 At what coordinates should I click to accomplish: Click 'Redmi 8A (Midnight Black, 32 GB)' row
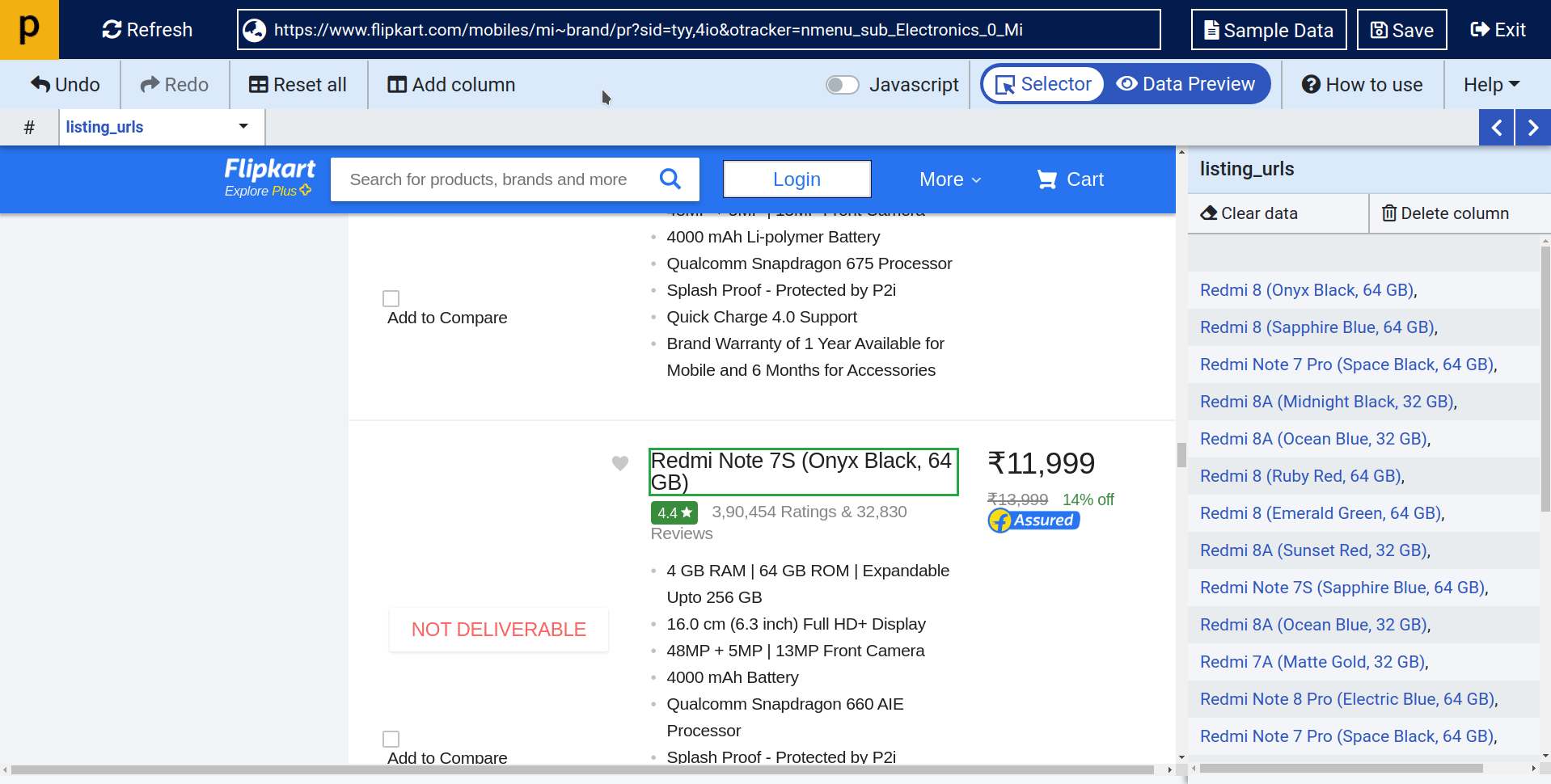pyautogui.click(x=1364, y=402)
